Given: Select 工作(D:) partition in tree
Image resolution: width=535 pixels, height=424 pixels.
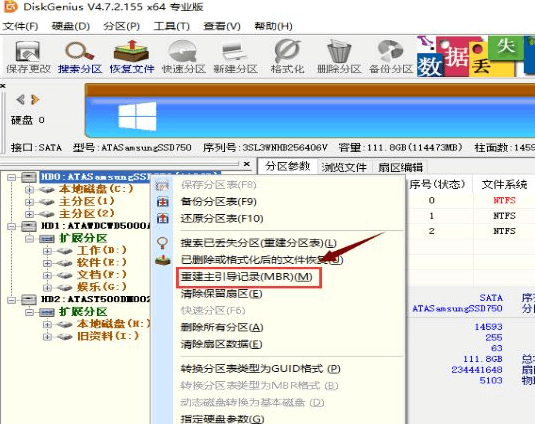Looking at the screenshot, I should coord(102,251).
